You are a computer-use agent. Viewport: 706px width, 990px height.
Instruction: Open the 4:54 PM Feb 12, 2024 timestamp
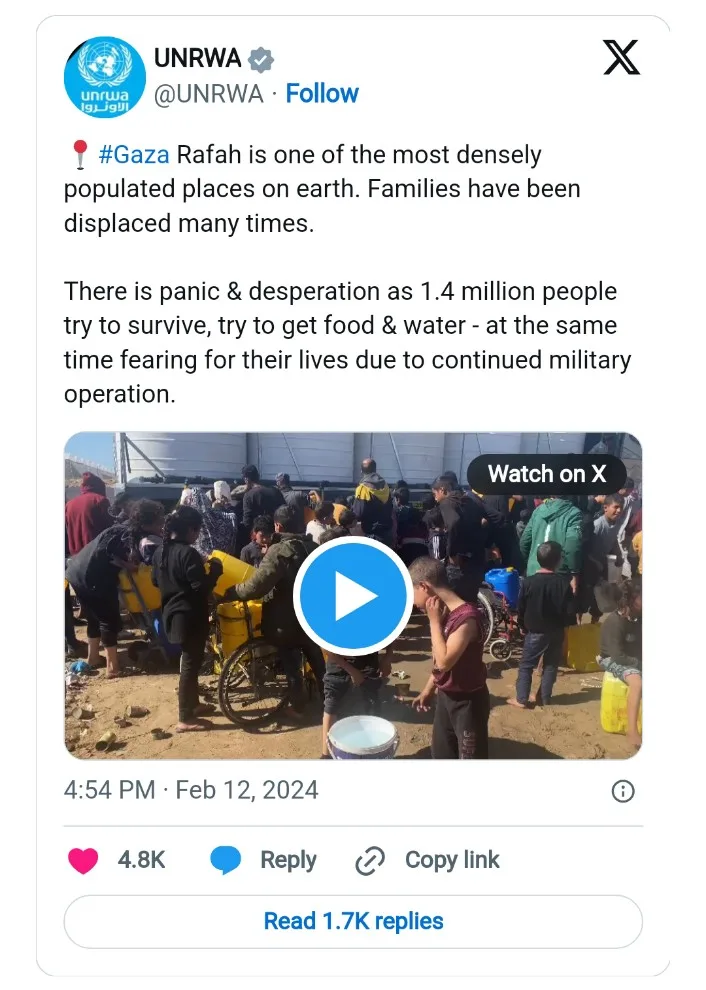(191, 790)
